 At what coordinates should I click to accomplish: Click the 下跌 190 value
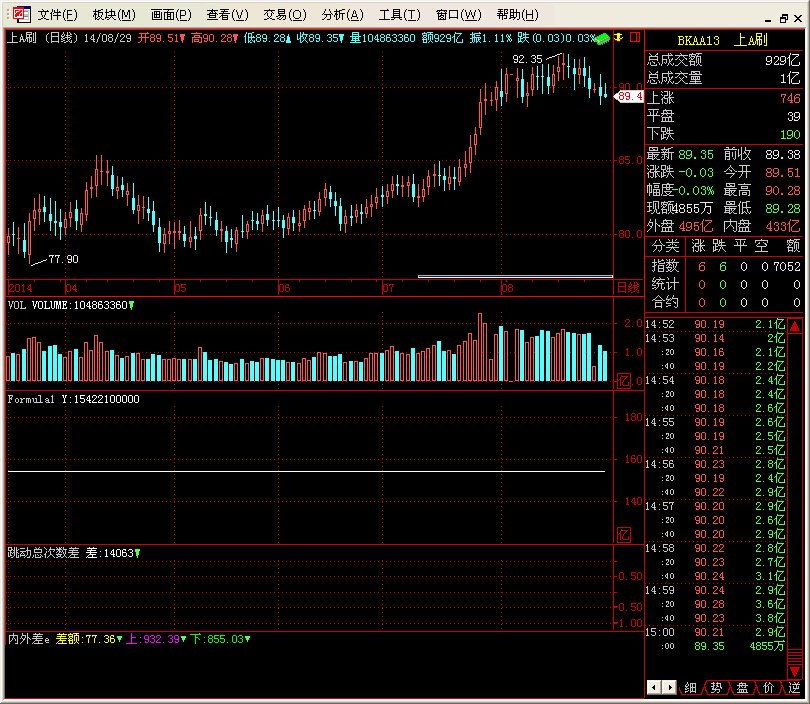[x=790, y=134]
